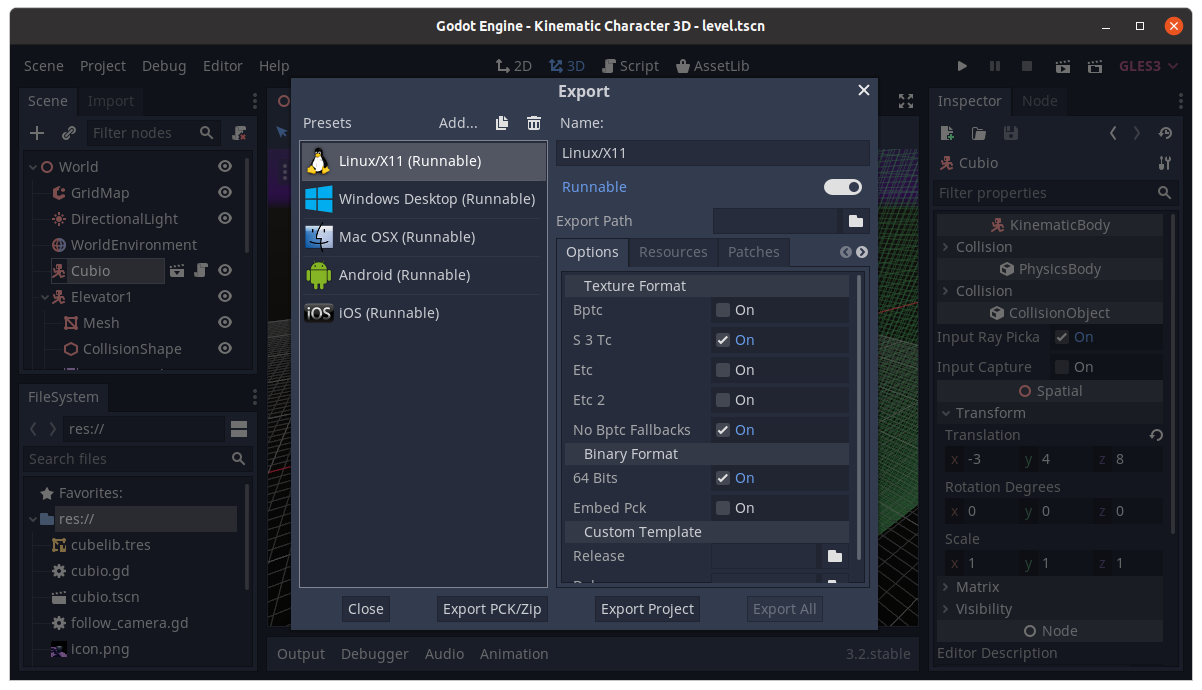This screenshot has width=1202, height=690.
Task: Open Inspector history list icon
Action: tap(1164, 133)
